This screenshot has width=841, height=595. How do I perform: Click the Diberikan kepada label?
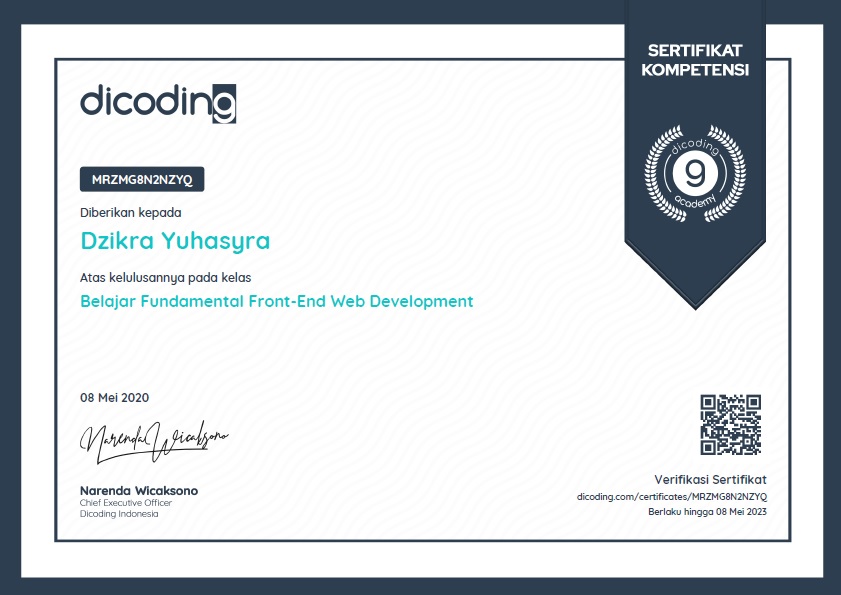coord(131,212)
